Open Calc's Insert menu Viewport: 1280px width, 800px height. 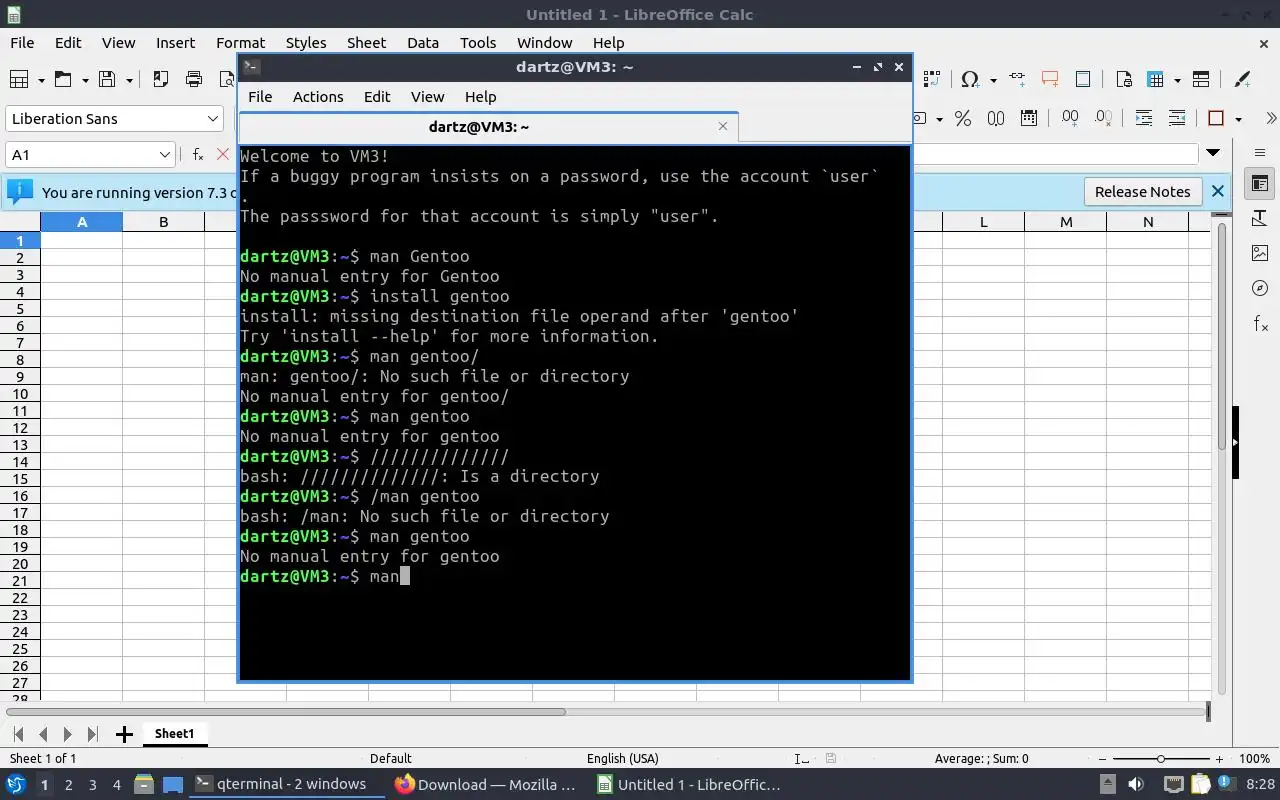click(175, 42)
